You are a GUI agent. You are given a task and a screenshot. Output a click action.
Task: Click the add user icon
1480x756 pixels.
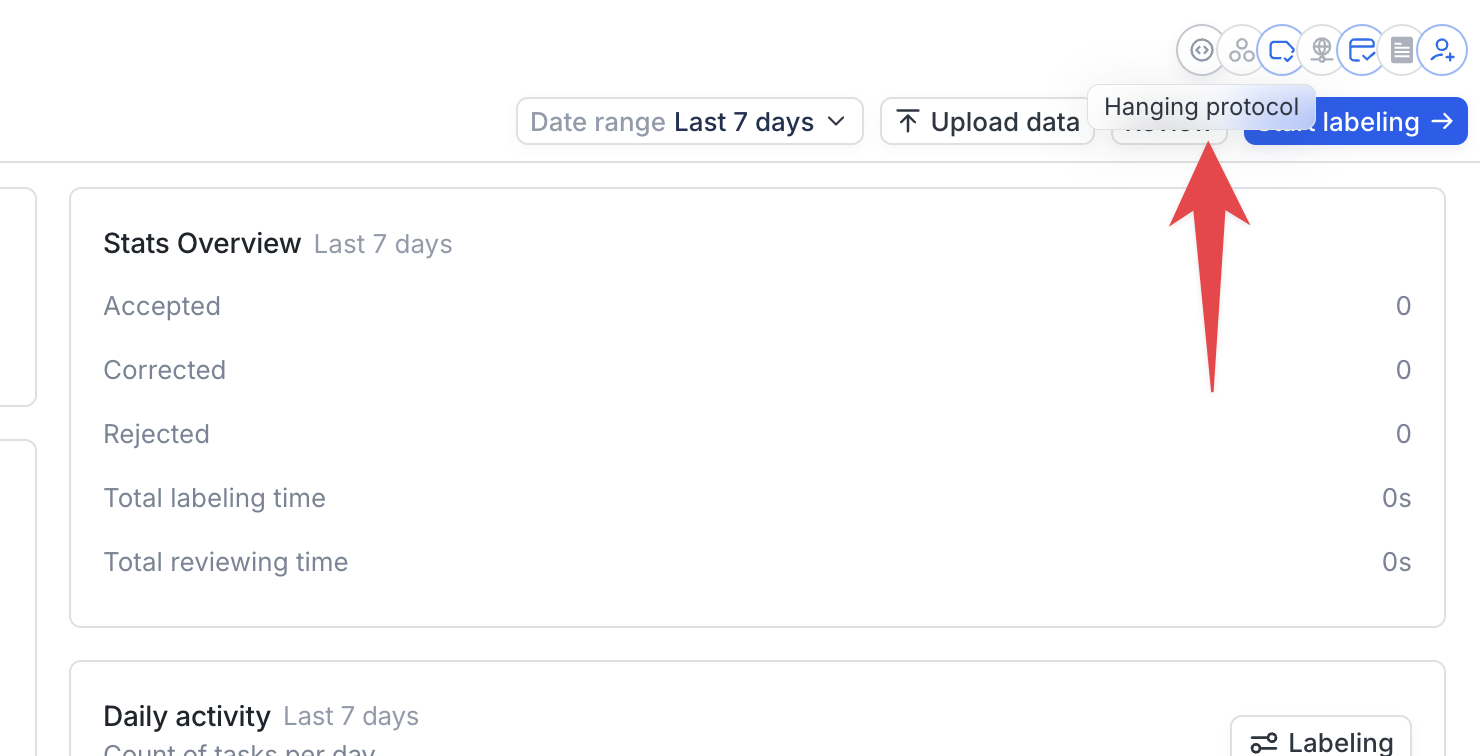(x=1442, y=50)
